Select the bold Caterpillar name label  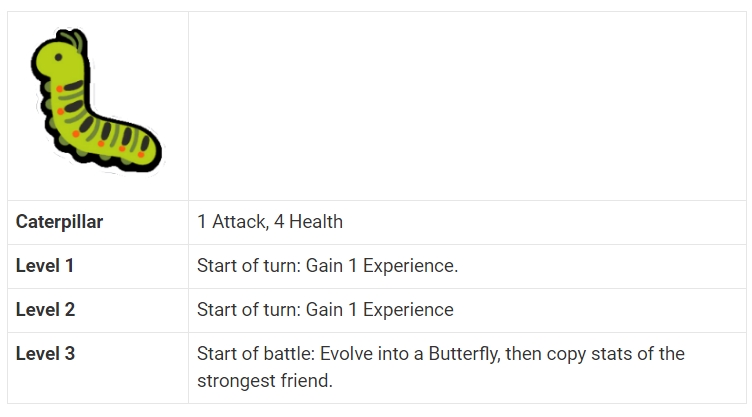[x=59, y=222]
